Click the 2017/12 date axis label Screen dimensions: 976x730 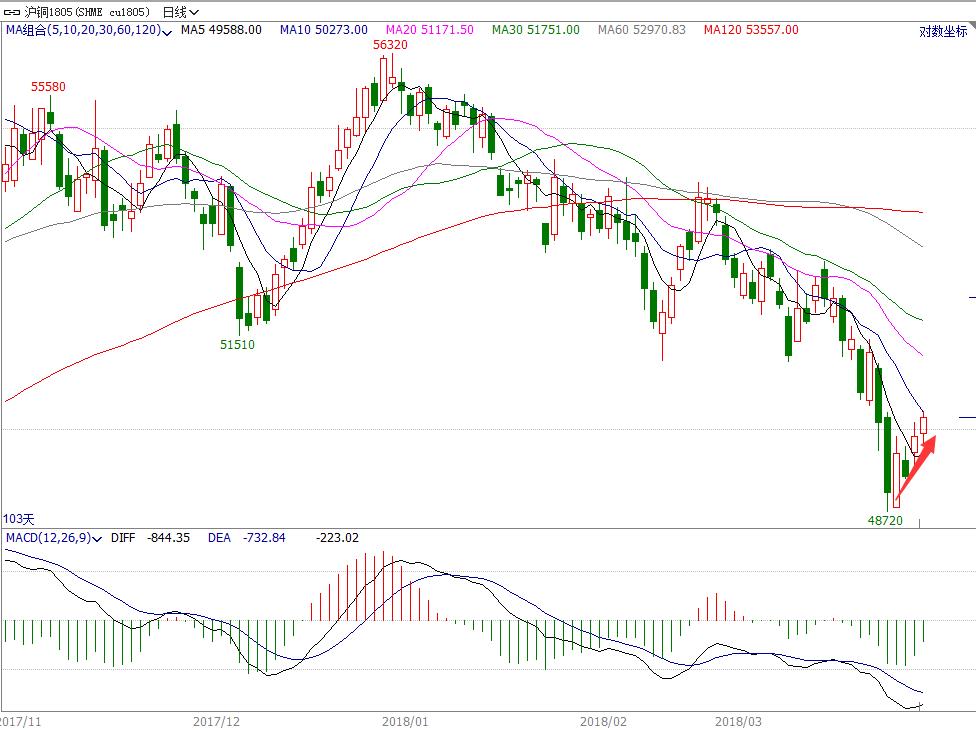[x=216, y=722]
